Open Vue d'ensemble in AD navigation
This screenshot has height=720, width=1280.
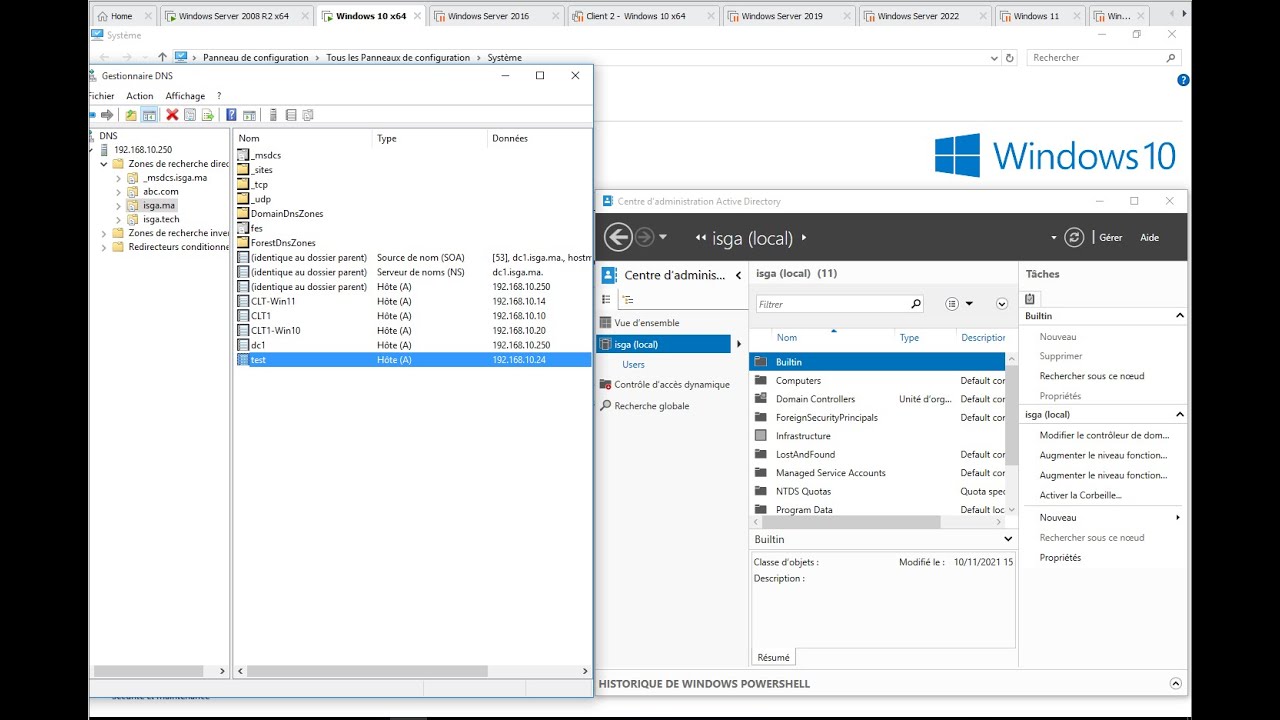(646, 323)
